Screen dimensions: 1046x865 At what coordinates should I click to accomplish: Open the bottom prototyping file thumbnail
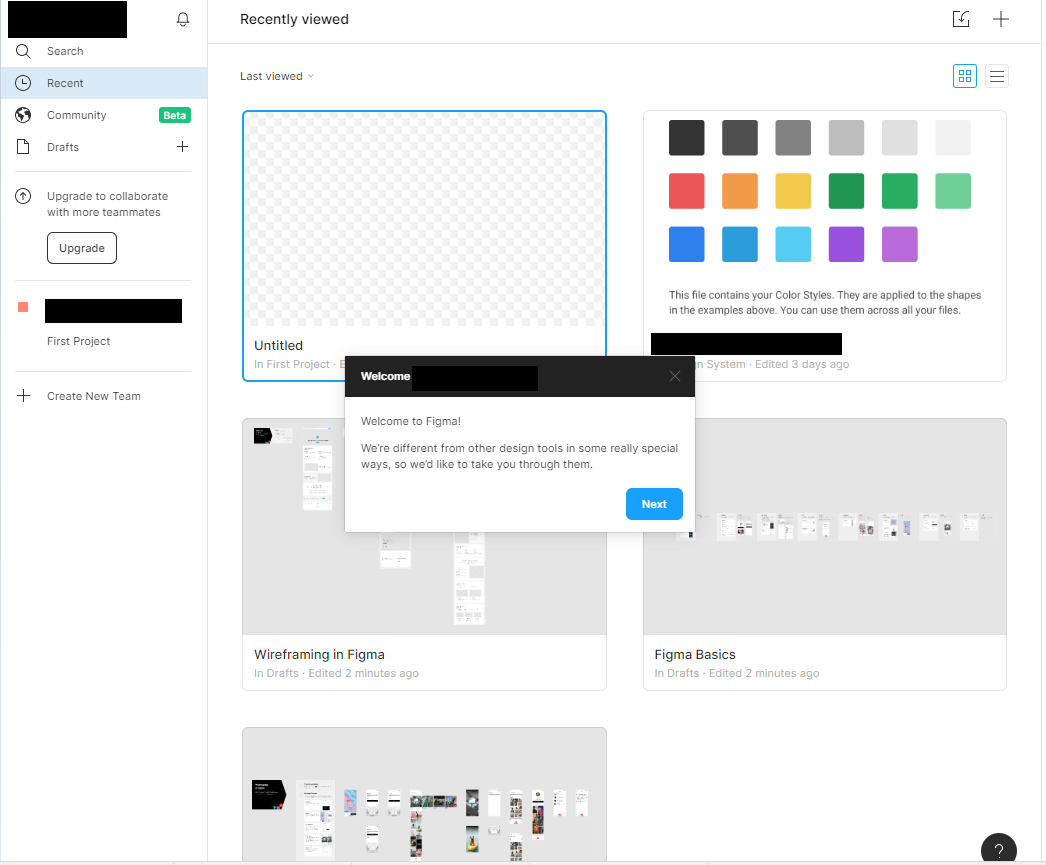click(424, 794)
